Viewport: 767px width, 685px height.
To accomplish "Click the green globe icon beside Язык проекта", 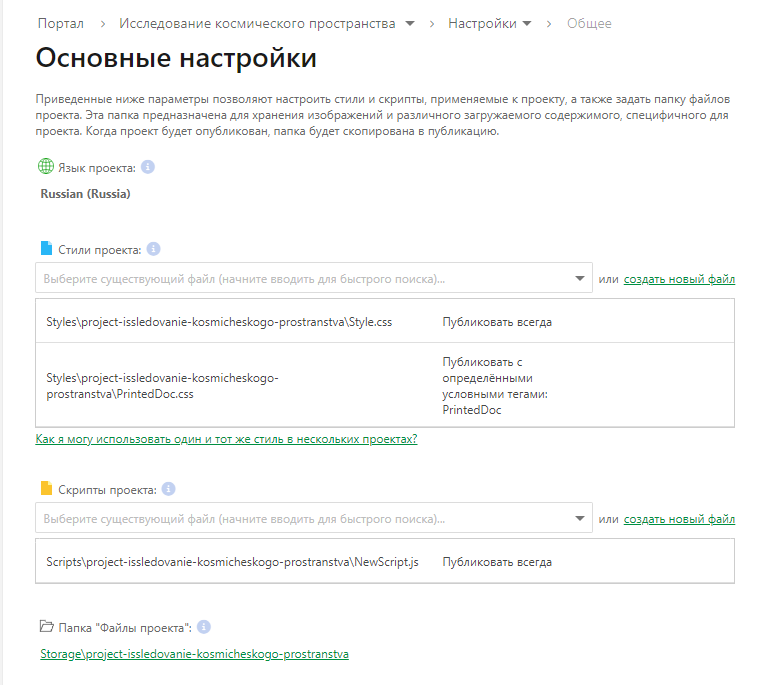I will point(45,166).
